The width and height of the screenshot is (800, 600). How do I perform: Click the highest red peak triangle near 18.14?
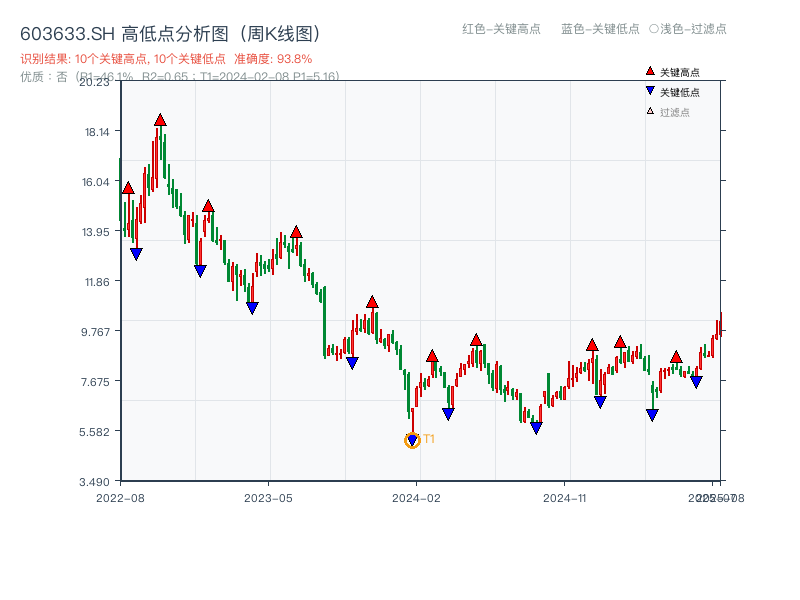point(160,120)
